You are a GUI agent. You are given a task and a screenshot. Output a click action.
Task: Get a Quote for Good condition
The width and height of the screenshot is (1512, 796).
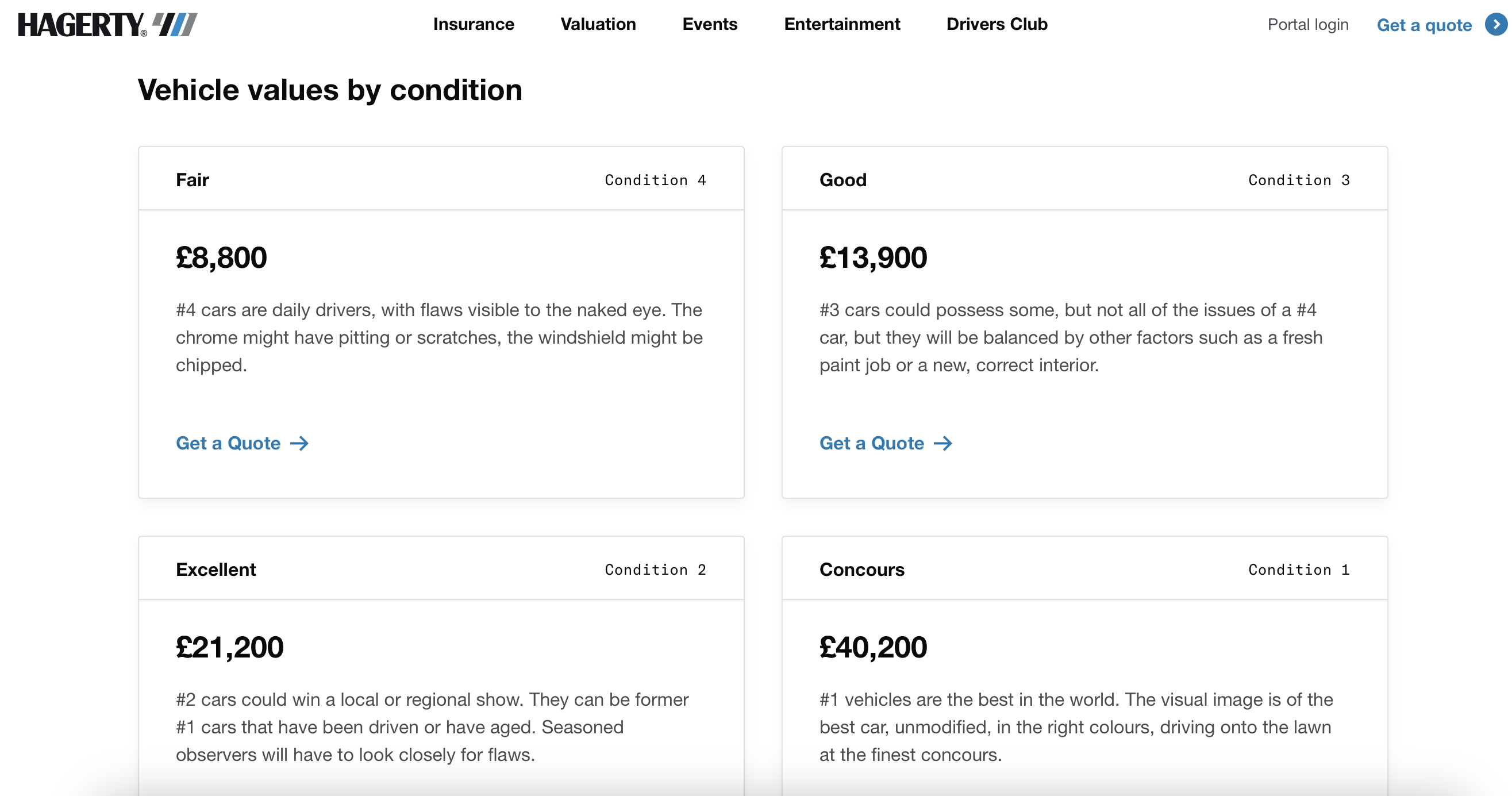[872, 443]
